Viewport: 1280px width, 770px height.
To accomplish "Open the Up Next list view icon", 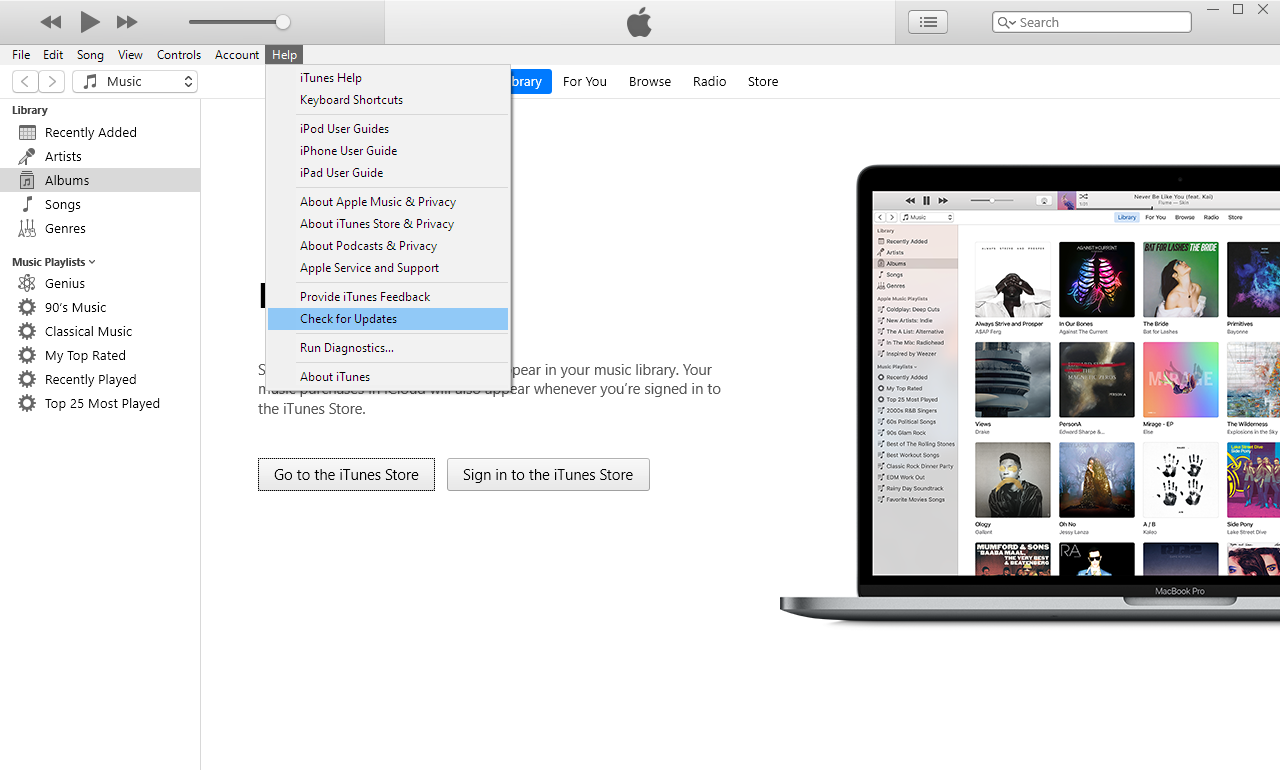I will tap(928, 22).
